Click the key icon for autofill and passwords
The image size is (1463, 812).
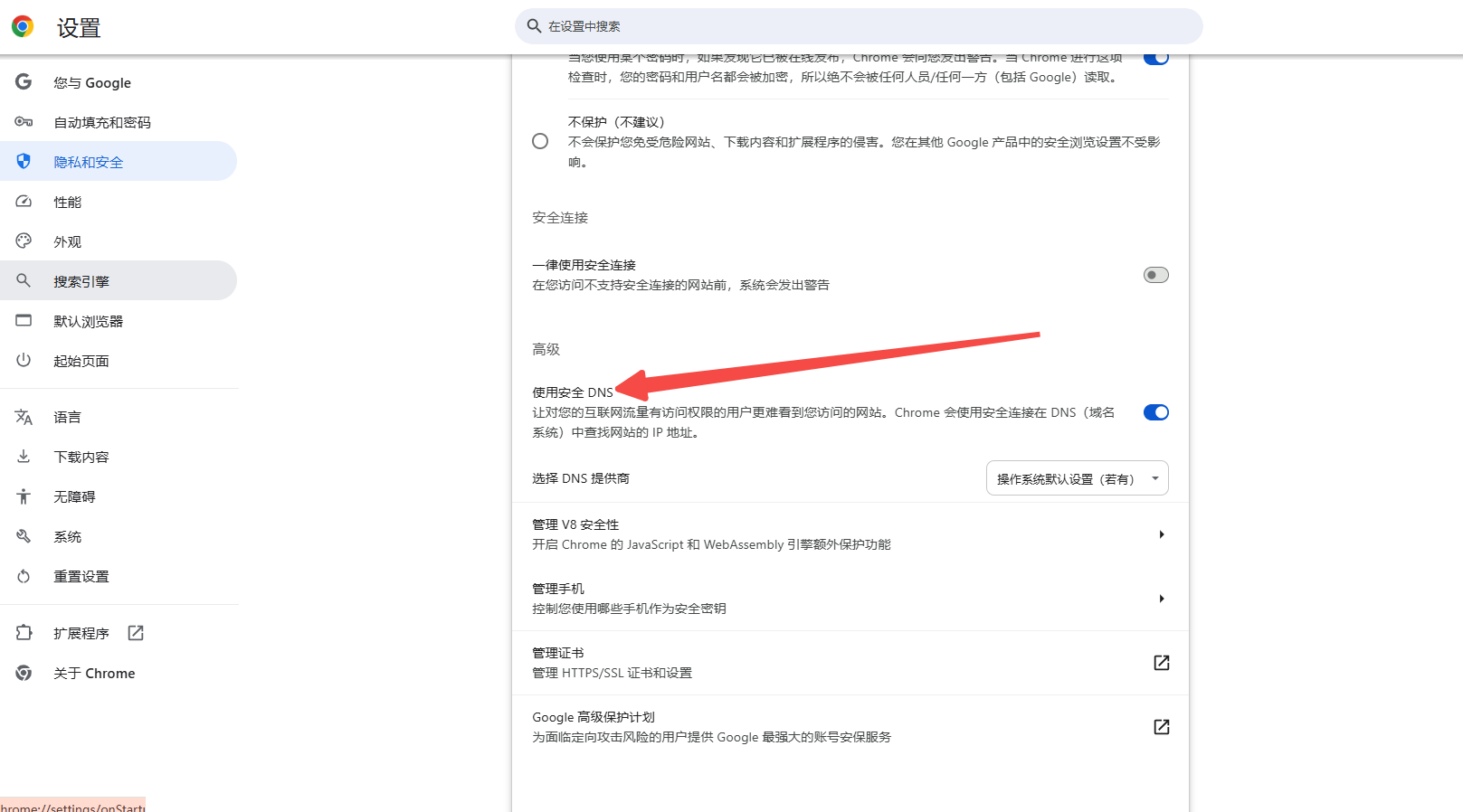point(24,121)
